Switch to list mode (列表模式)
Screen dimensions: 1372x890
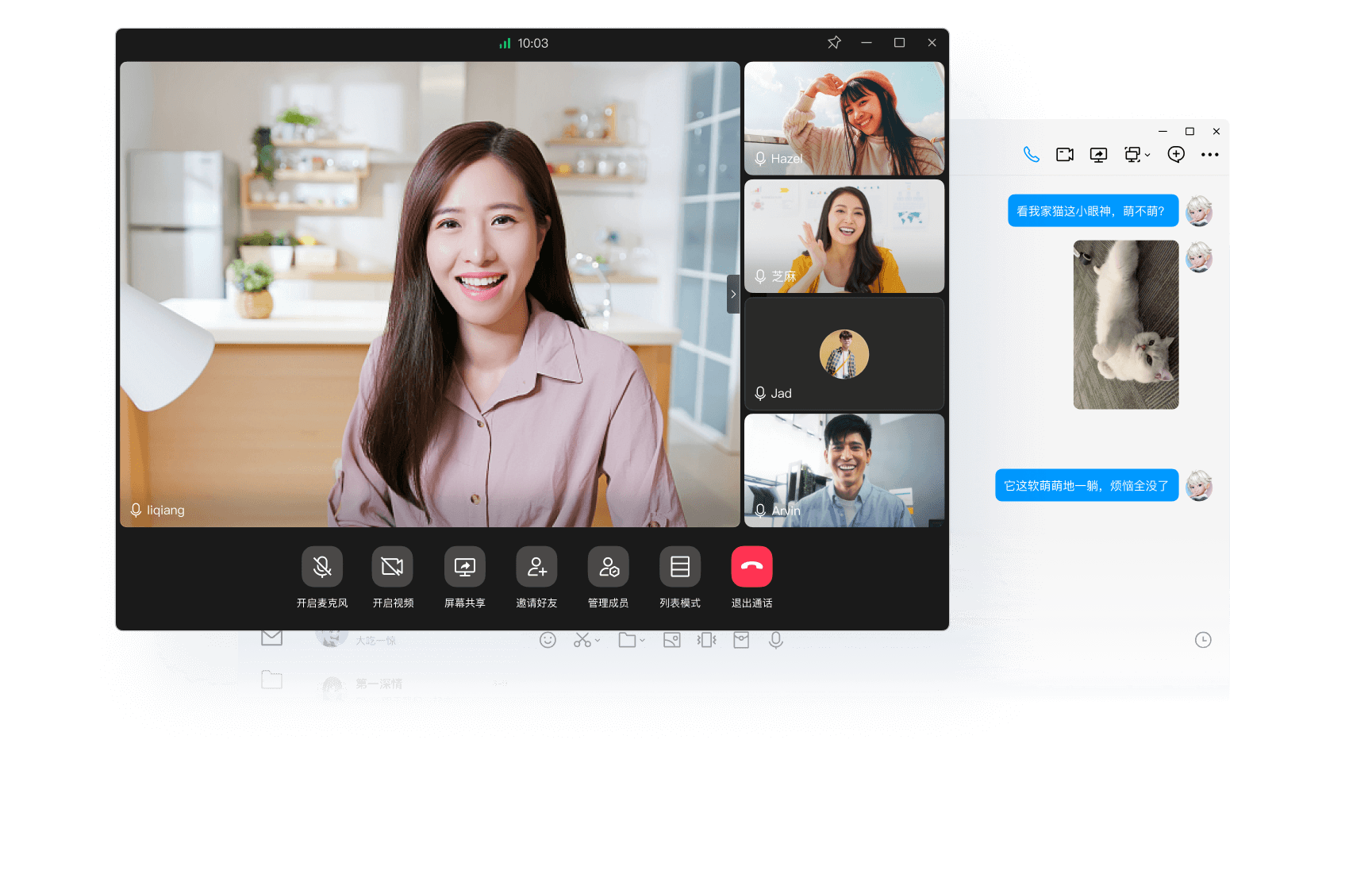click(680, 567)
